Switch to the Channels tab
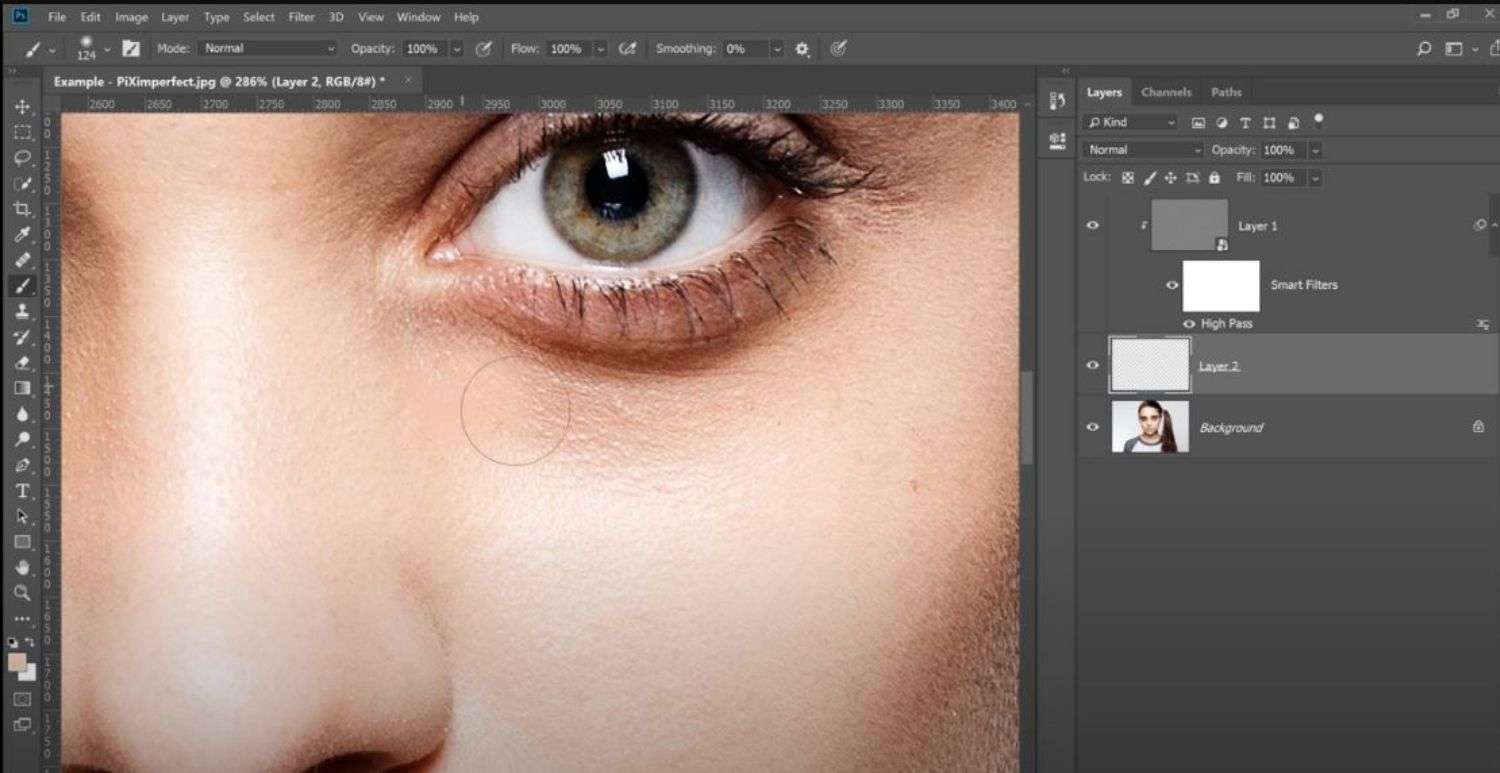The width and height of the screenshot is (1500, 773). click(x=1165, y=91)
